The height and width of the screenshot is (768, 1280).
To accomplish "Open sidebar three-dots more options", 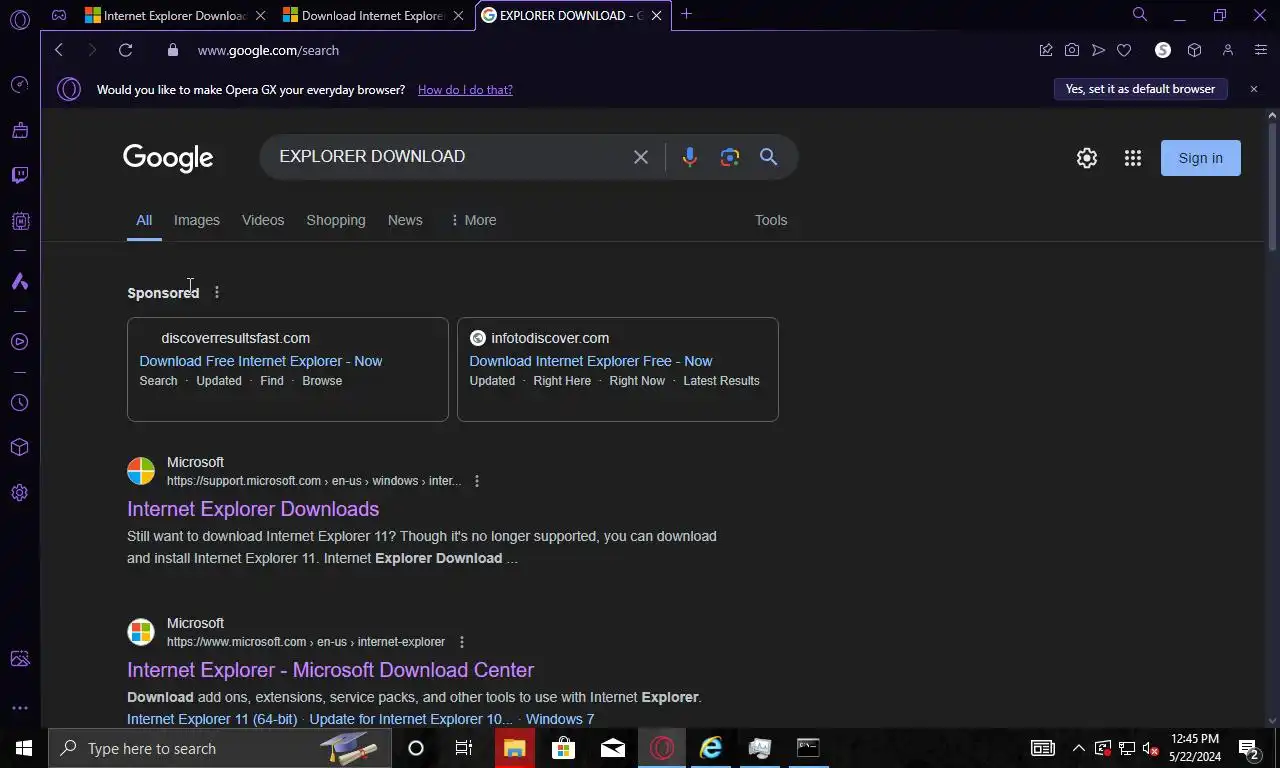I will (x=19, y=708).
